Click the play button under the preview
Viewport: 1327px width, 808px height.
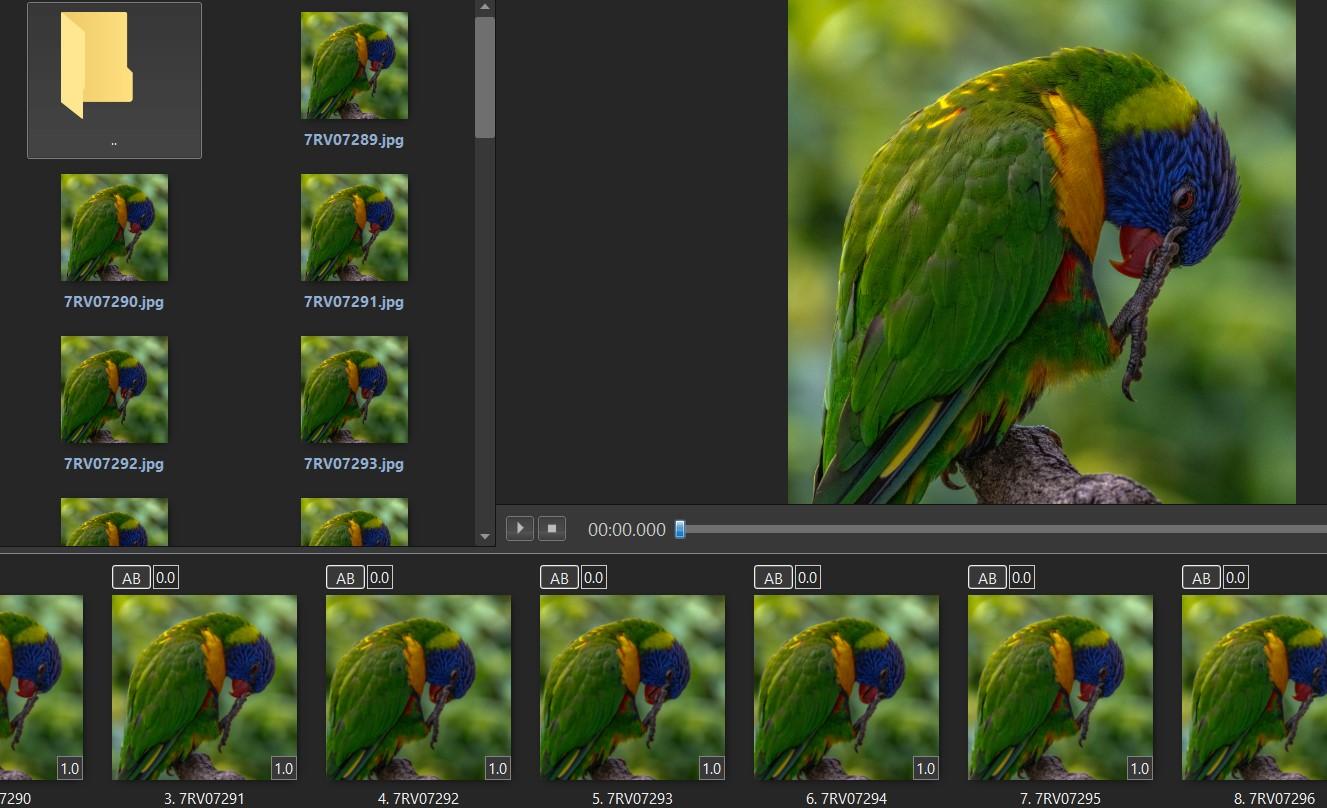click(x=520, y=528)
